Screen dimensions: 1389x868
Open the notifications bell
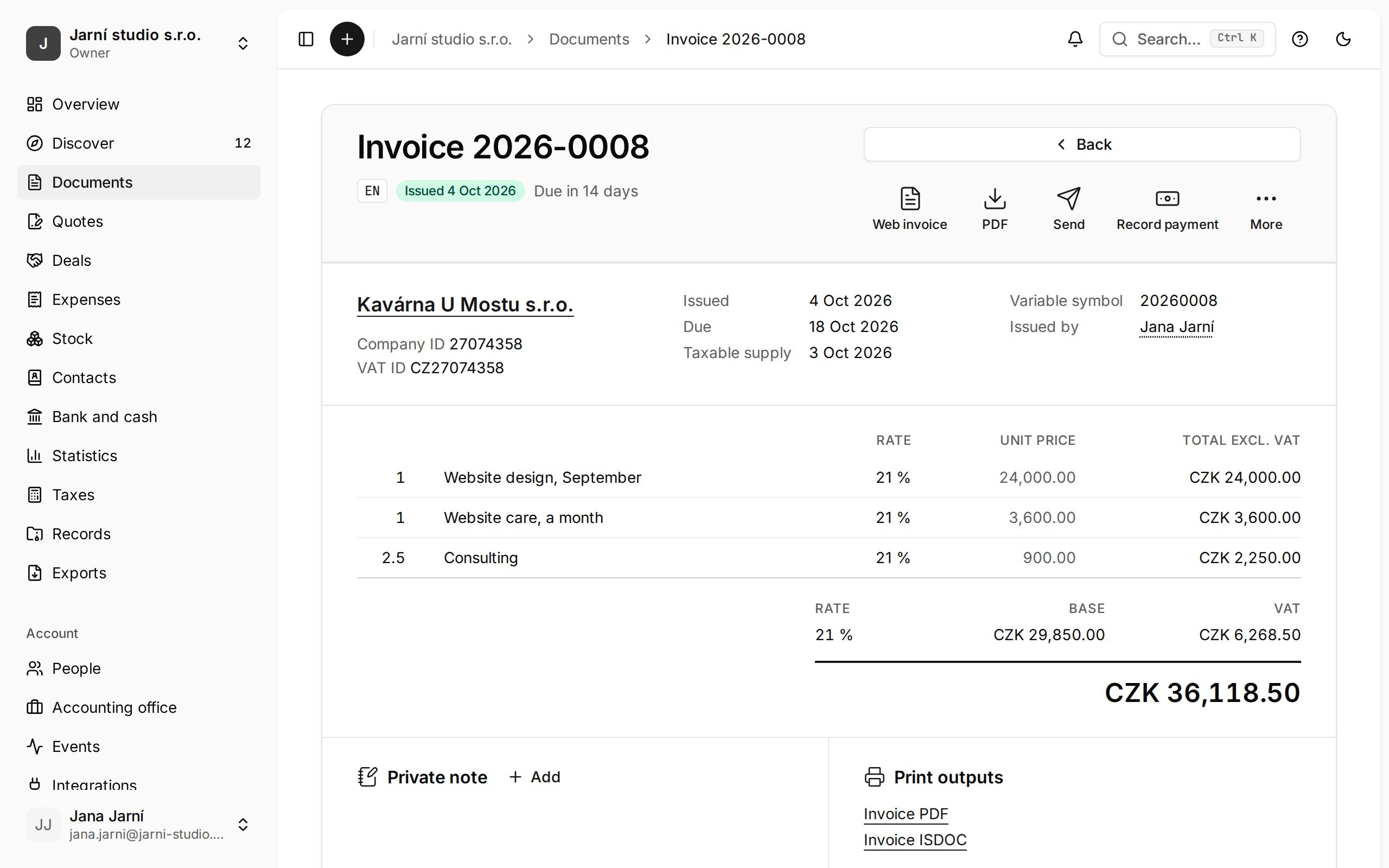click(x=1075, y=39)
